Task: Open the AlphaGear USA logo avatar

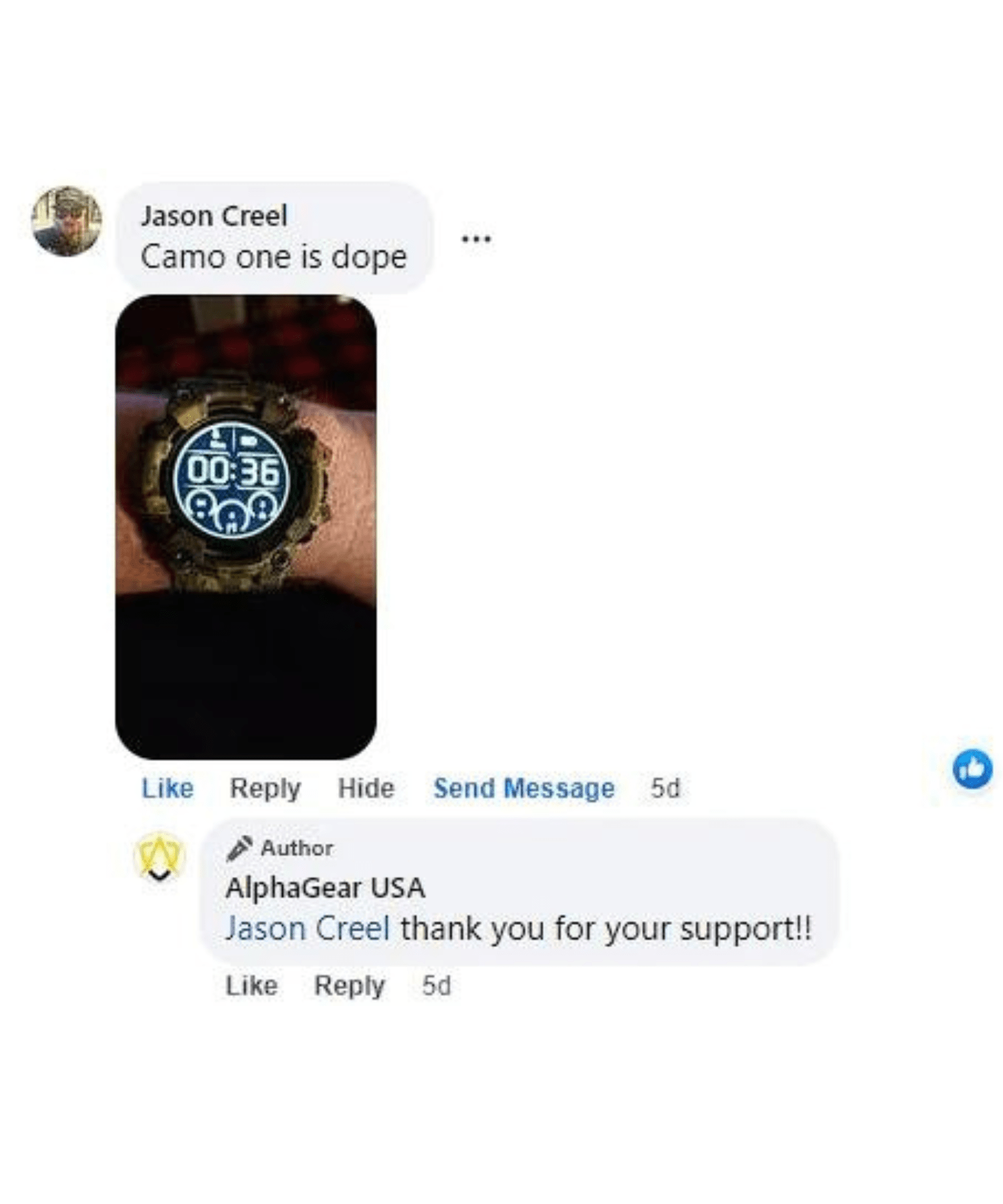Action: click(159, 854)
